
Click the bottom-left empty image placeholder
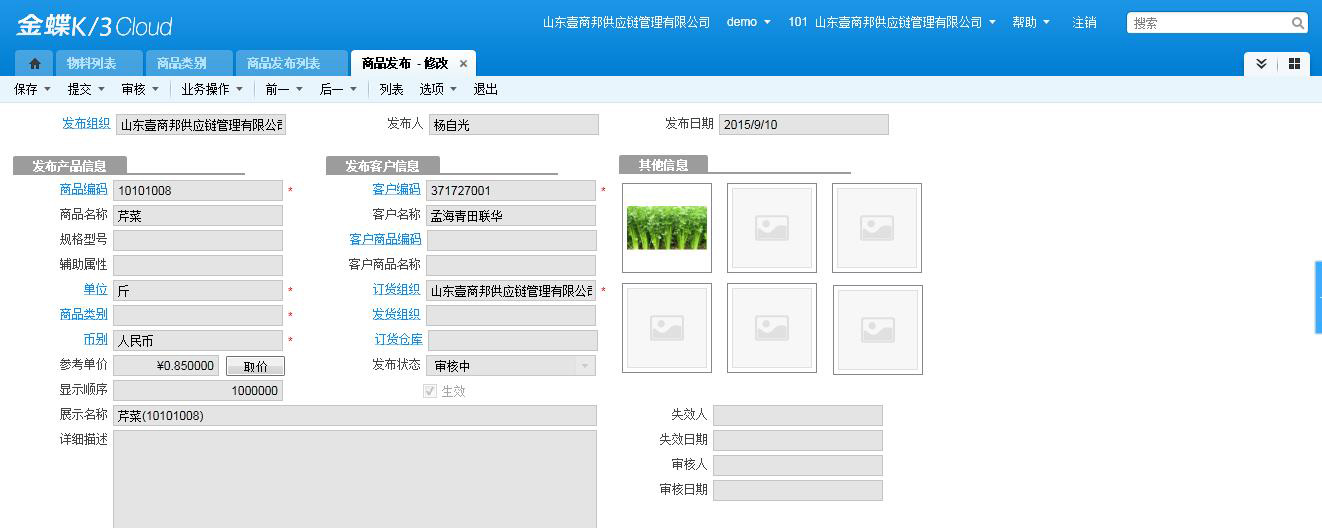tap(666, 328)
